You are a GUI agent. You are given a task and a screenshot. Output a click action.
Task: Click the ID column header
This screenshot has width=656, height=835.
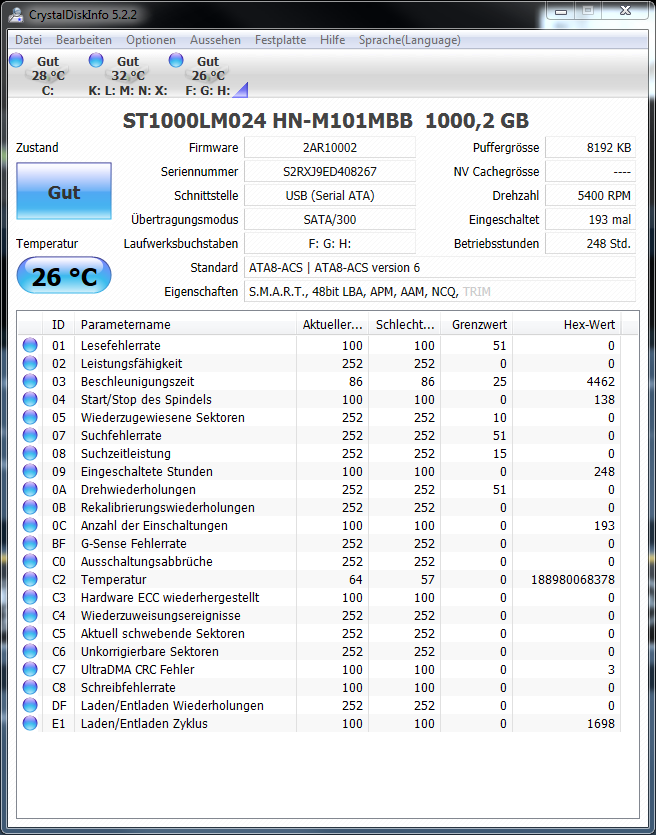(x=59, y=324)
